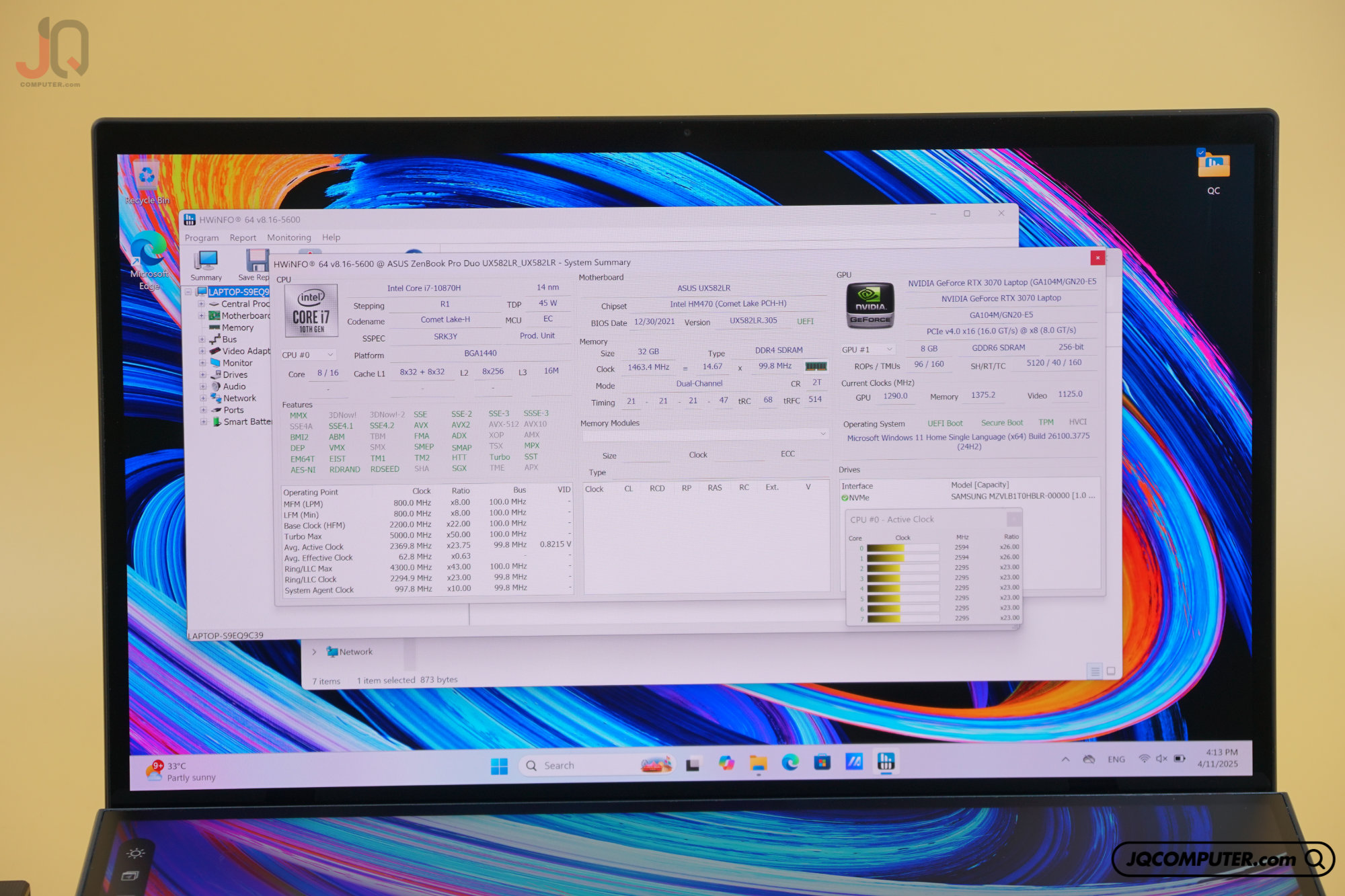Expand the Motherboard tree node

pyautogui.click(x=201, y=316)
